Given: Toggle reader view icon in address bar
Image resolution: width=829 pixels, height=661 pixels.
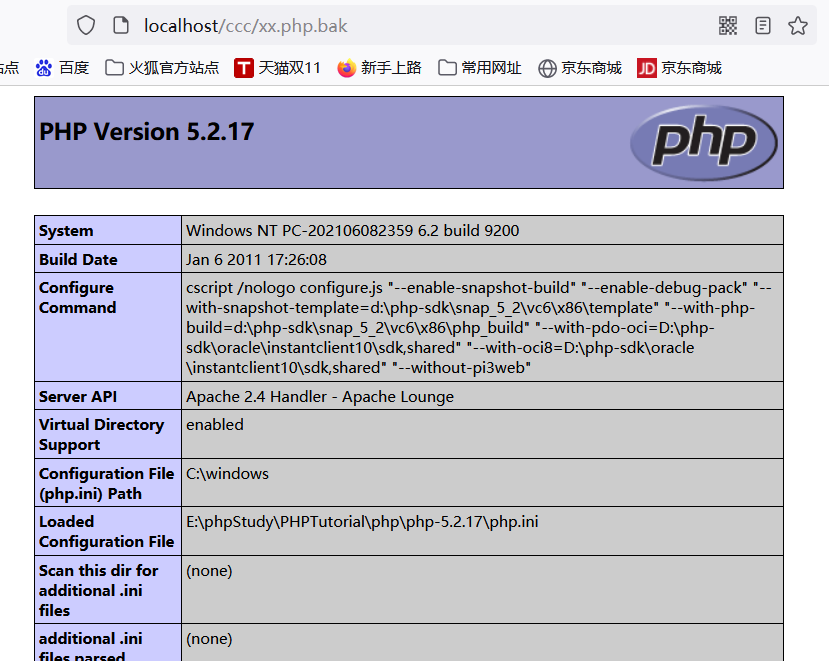Looking at the screenshot, I should [x=762, y=25].
